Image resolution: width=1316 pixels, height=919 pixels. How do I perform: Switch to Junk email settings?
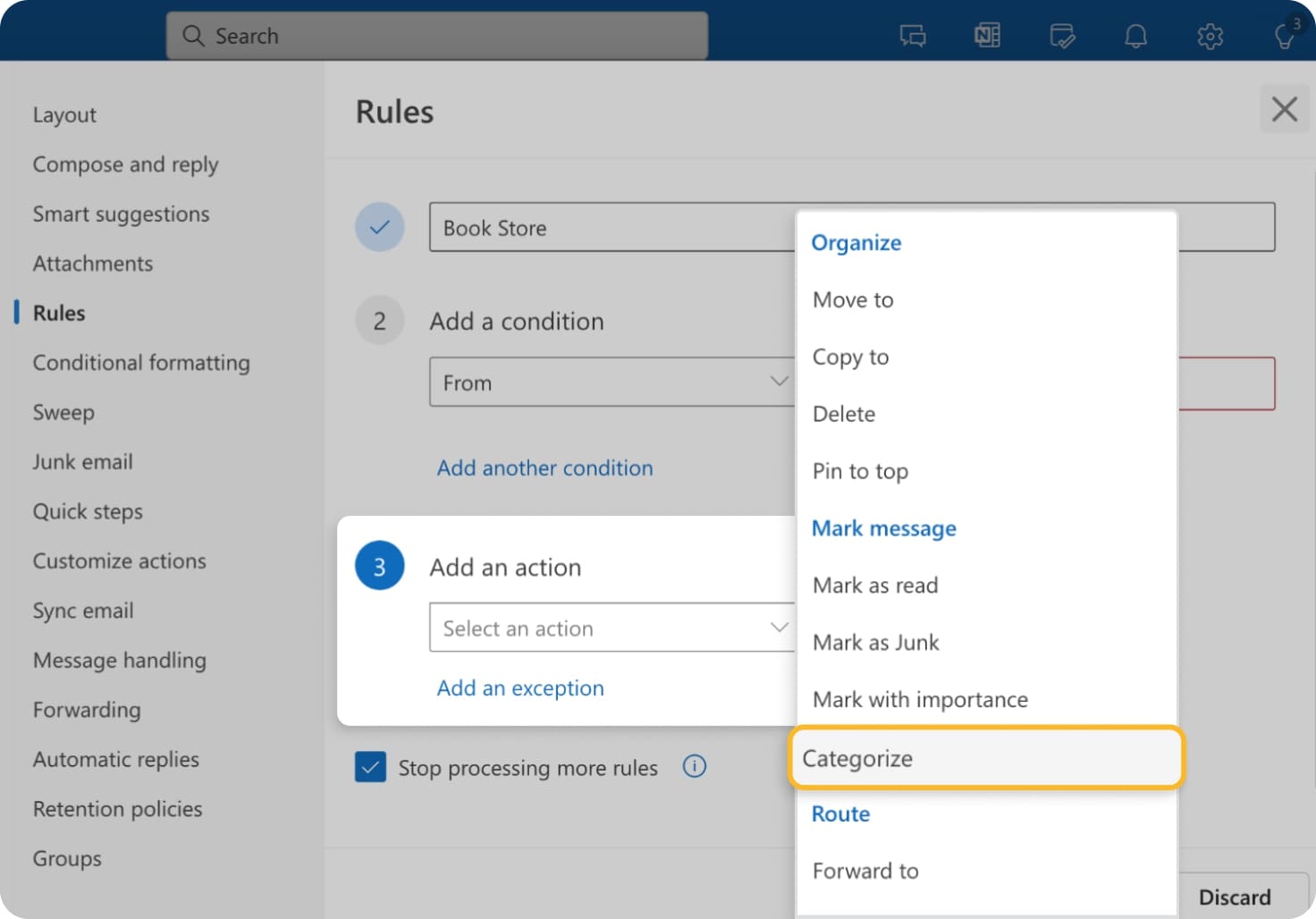pyautogui.click(x=82, y=462)
